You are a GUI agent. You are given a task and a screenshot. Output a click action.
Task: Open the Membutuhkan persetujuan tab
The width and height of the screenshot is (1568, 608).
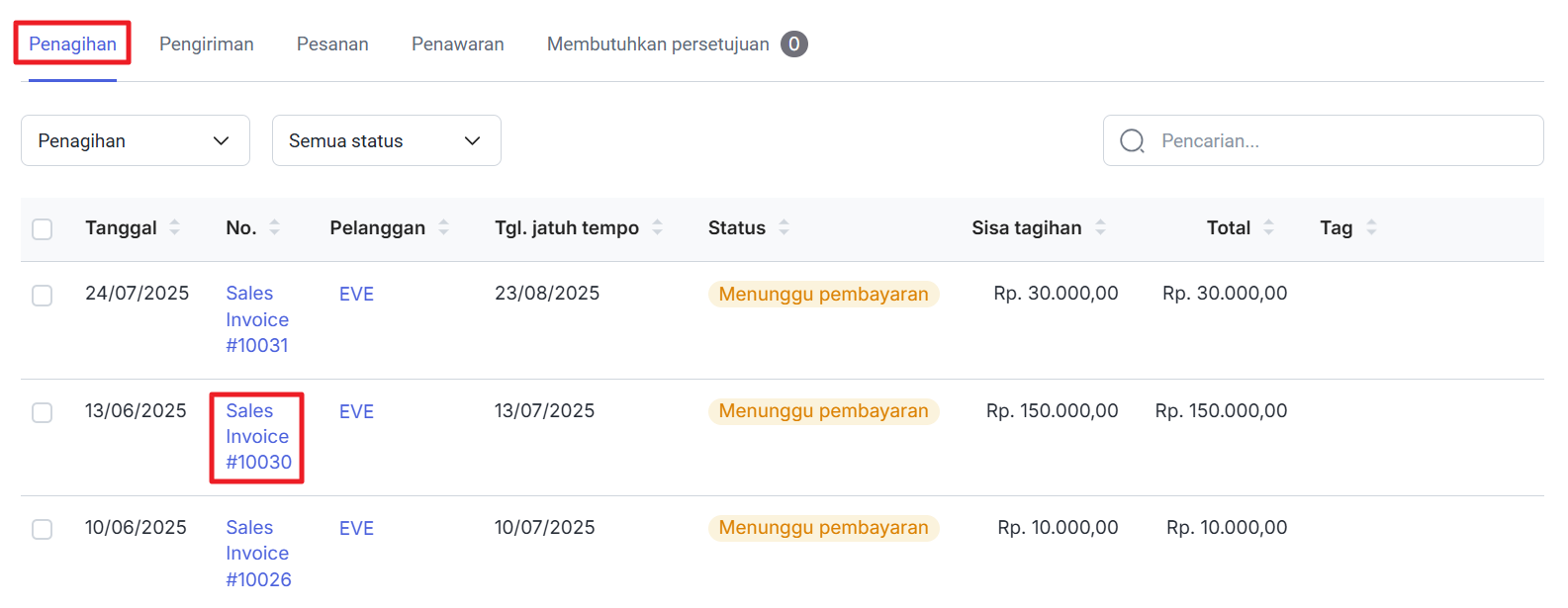(658, 44)
